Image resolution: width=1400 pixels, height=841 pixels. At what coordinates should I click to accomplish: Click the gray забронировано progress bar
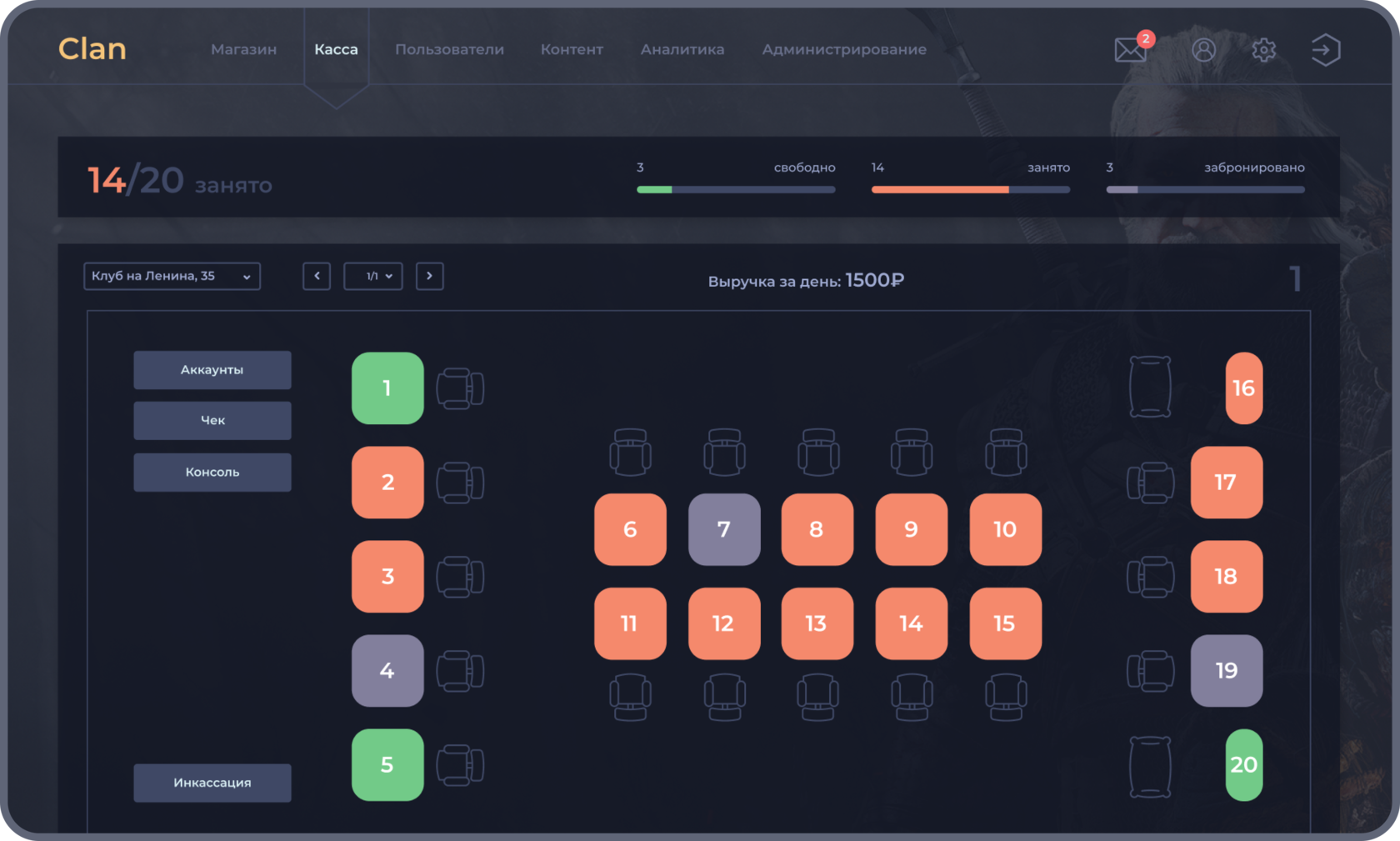click(x=1205, y=190)
